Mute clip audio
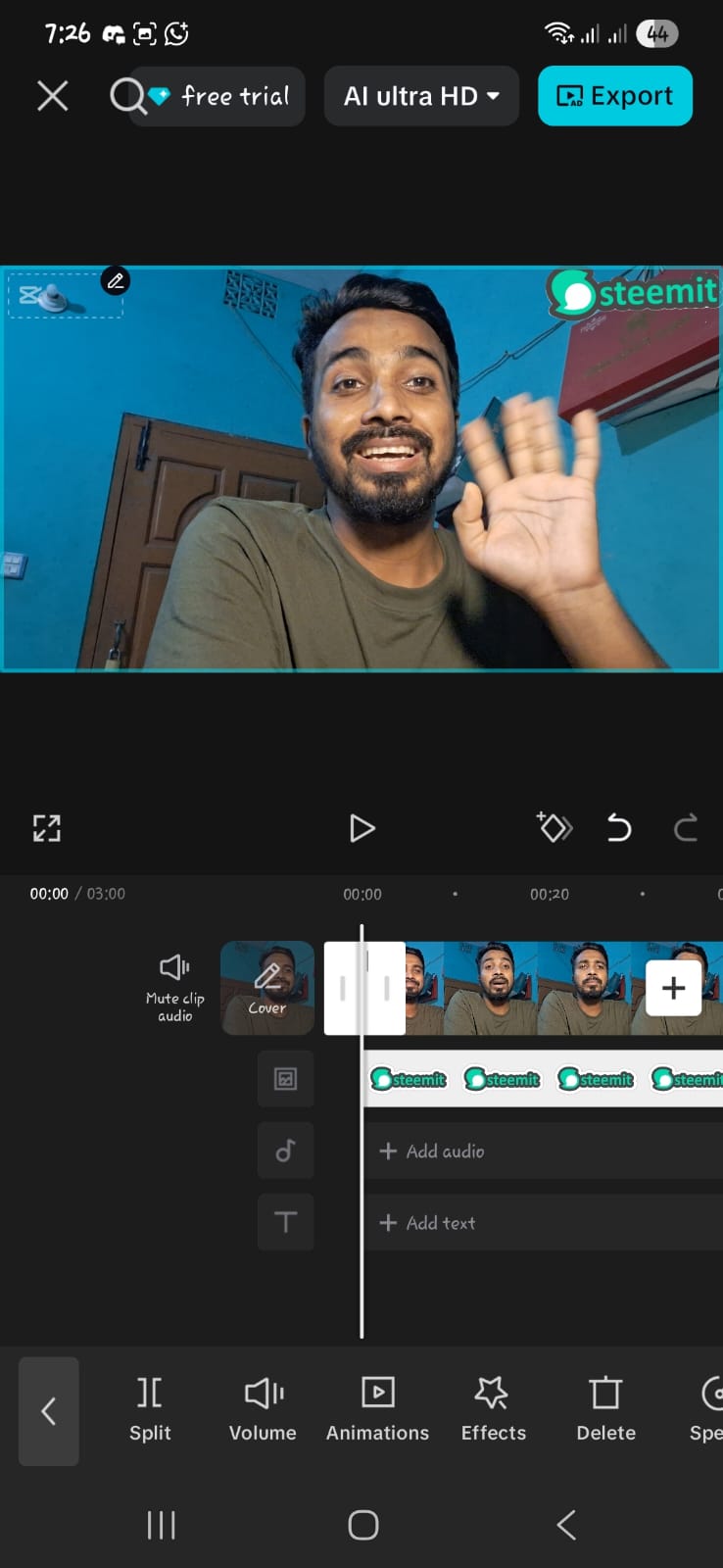 coord(175,988)
